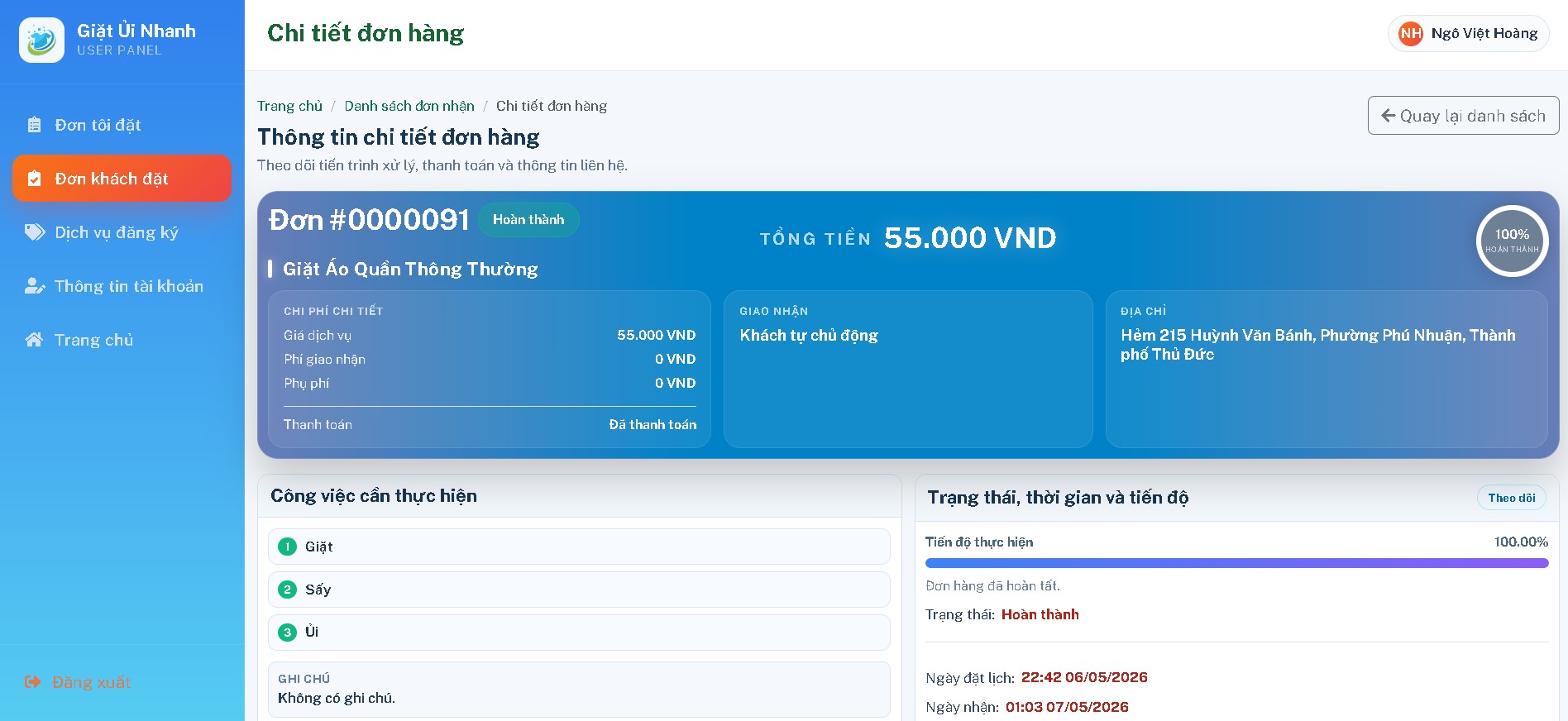Click the Tiến độ thực hiện progress bar
This screenshot has width=1568, height=721.
(1236, 563)
